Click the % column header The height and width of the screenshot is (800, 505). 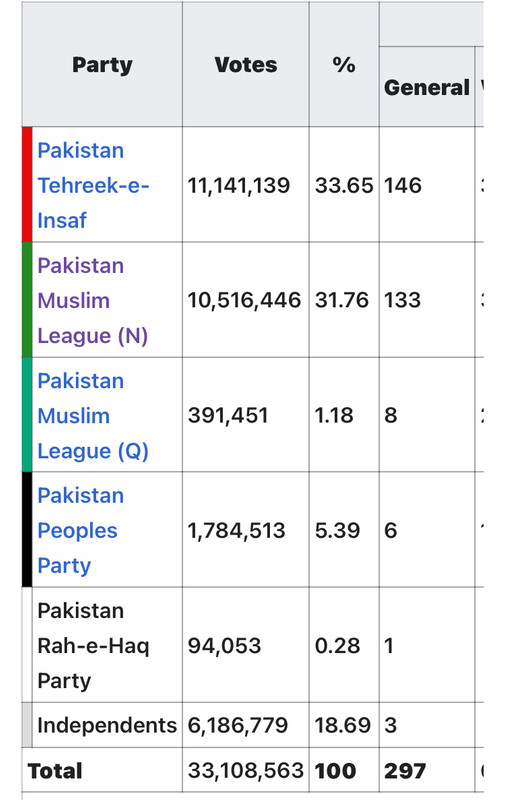point(344,64)
